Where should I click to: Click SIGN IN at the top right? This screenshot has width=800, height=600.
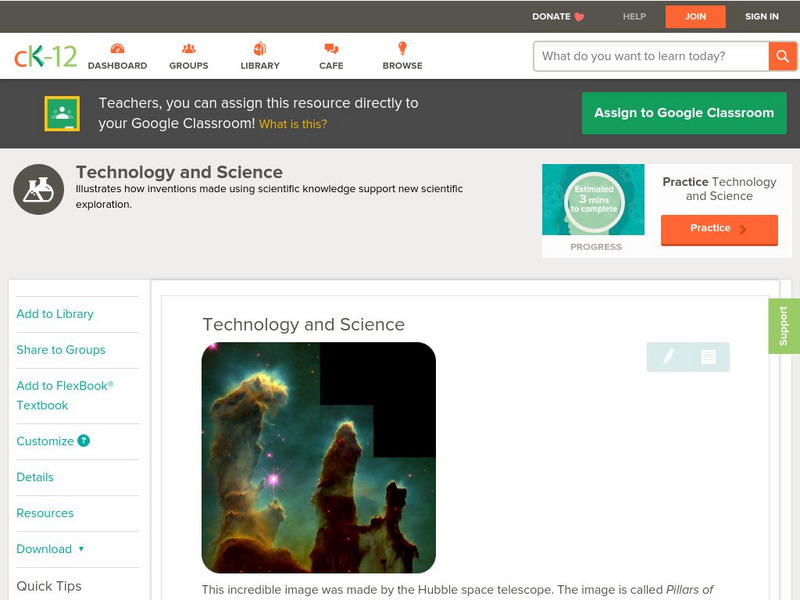pos(761,16)
